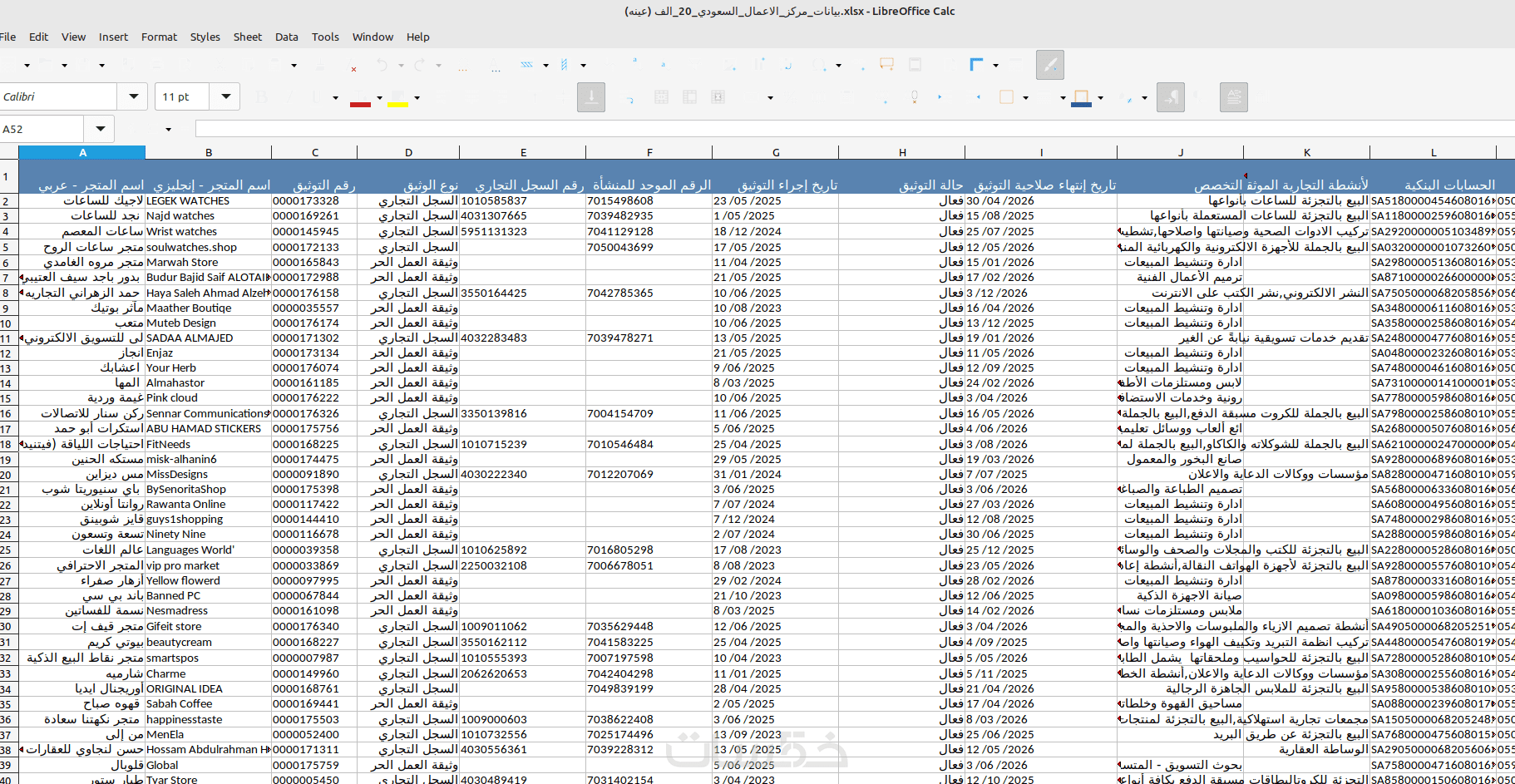Toggle Align Bottom button
Viewport: 1515px width, 784px height.
coord(591,97)
